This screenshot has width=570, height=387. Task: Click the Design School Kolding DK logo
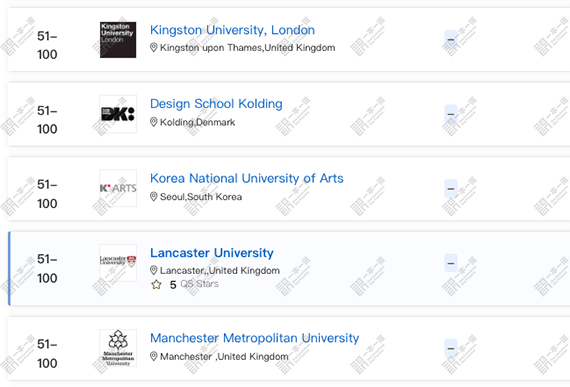click(x=118, y=114)
